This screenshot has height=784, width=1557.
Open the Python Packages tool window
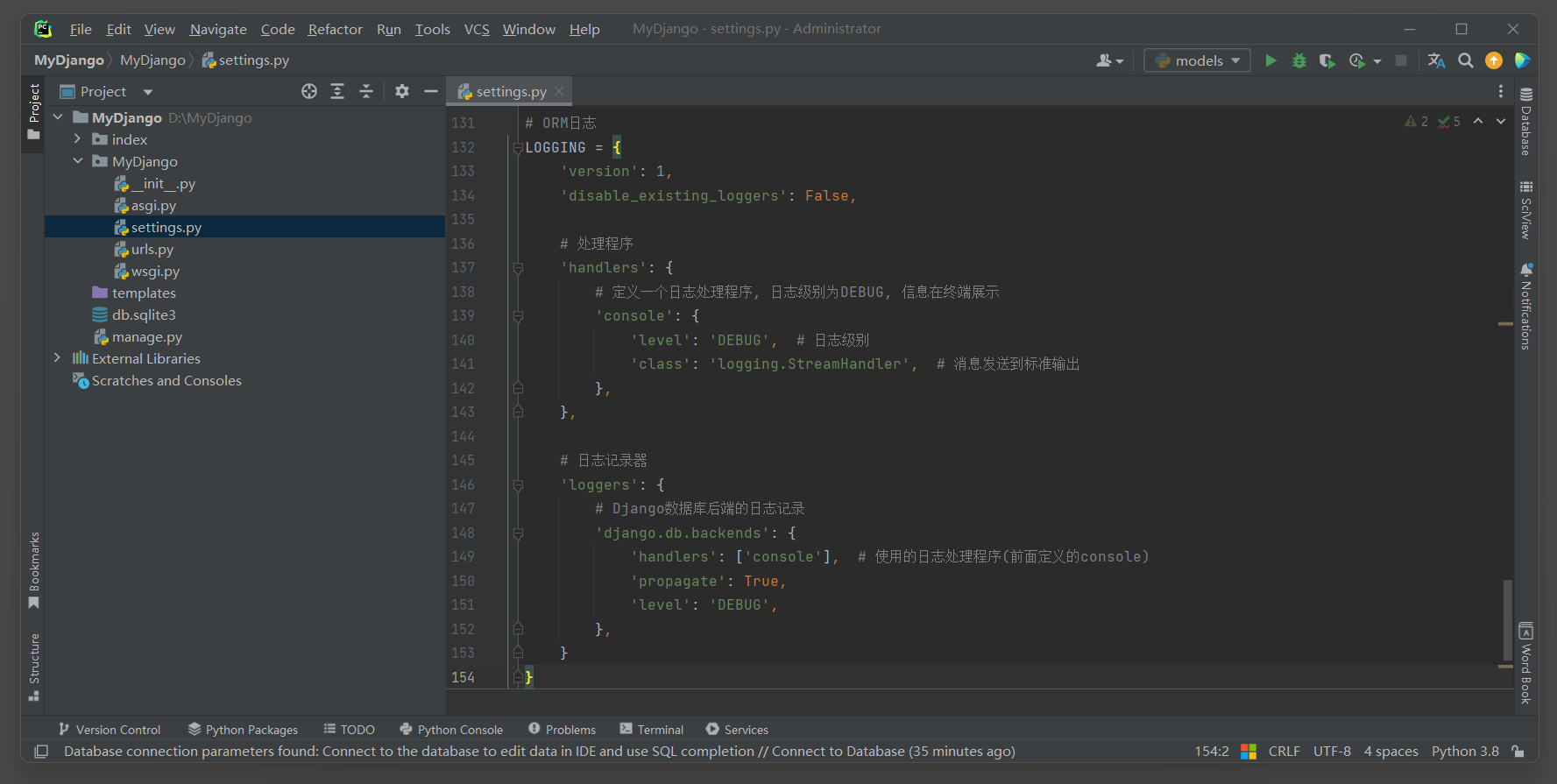point(243,730)
